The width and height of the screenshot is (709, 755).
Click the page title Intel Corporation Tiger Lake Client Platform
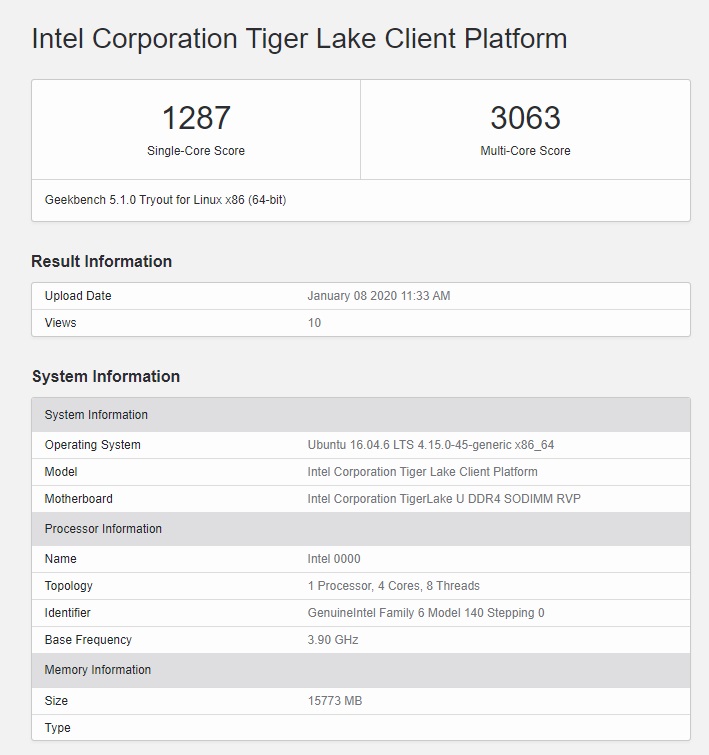[299, 39]
